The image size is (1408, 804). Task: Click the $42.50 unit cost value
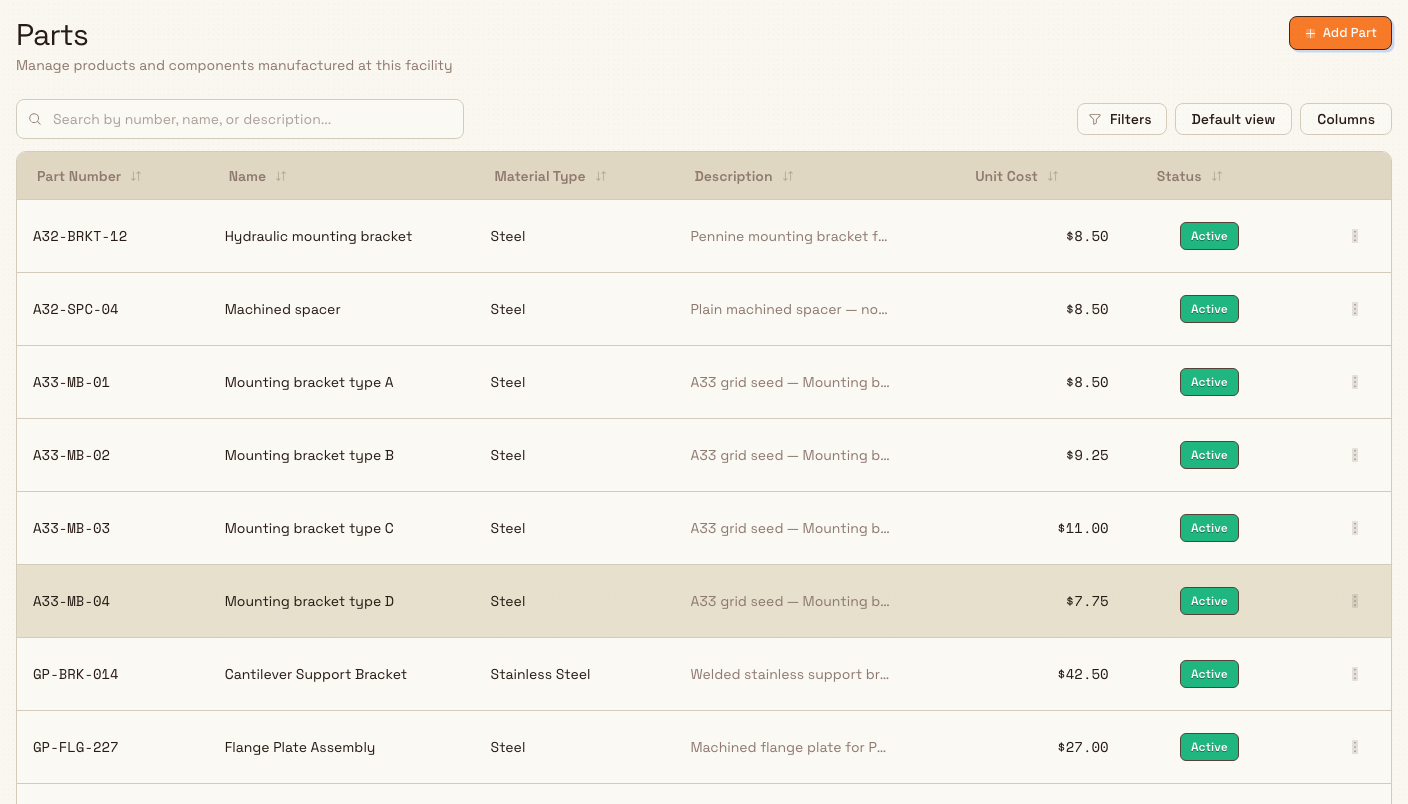click(1083, 674)
